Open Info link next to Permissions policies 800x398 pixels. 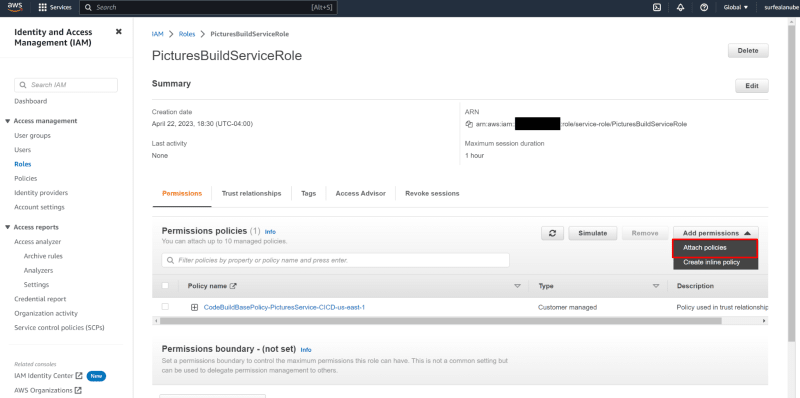270,232
